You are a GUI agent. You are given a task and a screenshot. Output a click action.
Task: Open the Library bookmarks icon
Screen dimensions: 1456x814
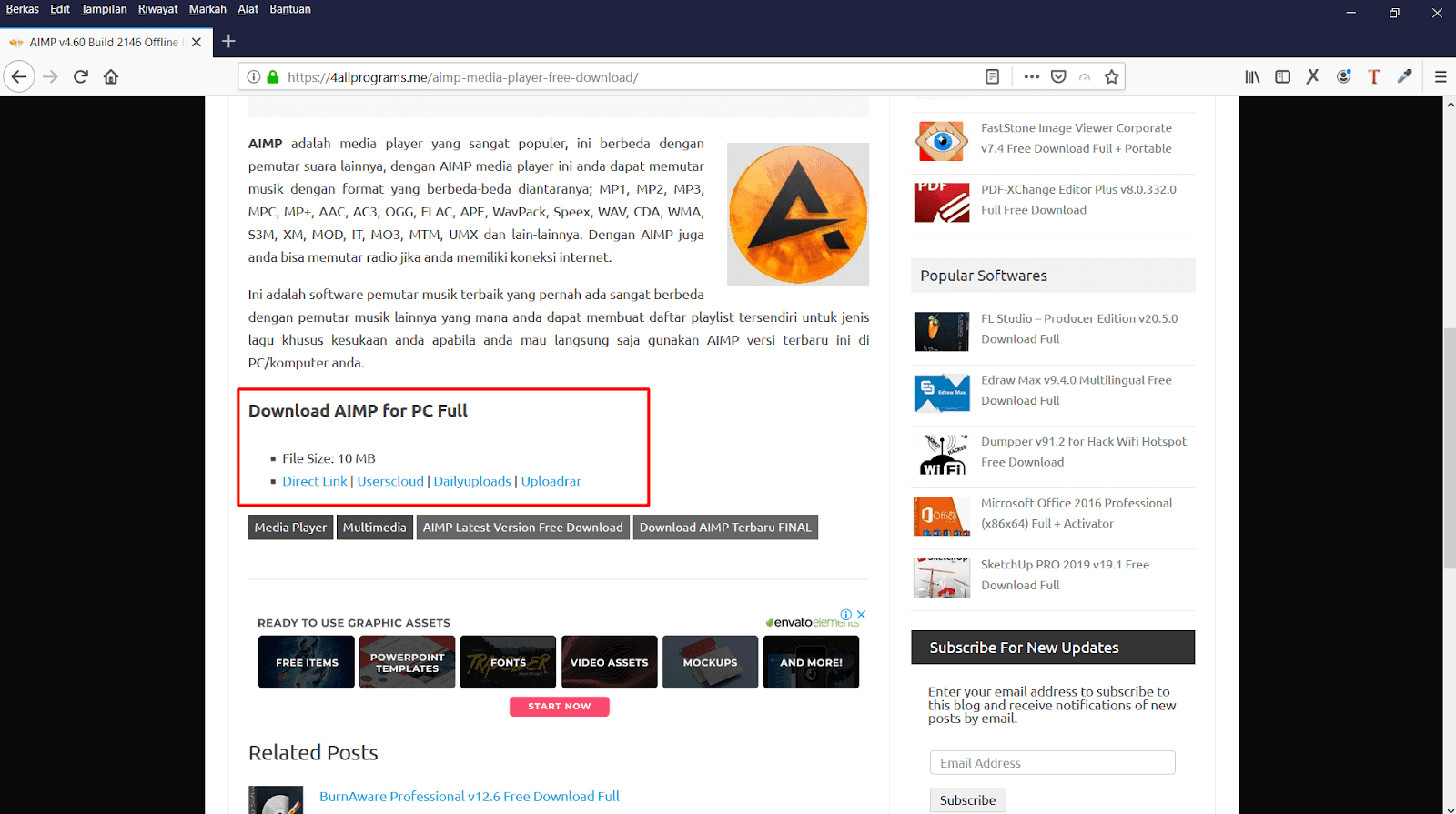(1253, 77)
